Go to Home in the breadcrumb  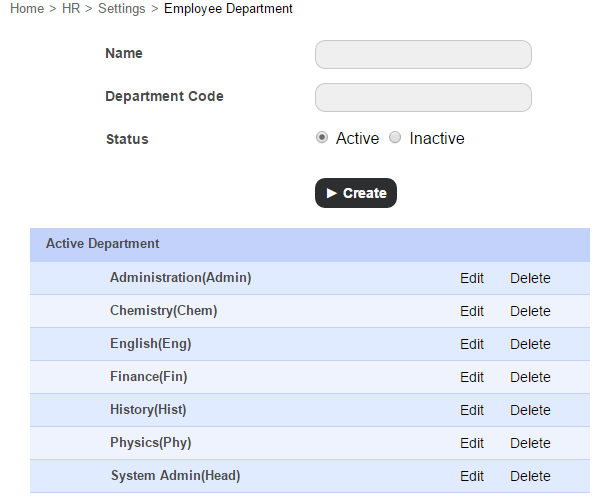(27, 9)
